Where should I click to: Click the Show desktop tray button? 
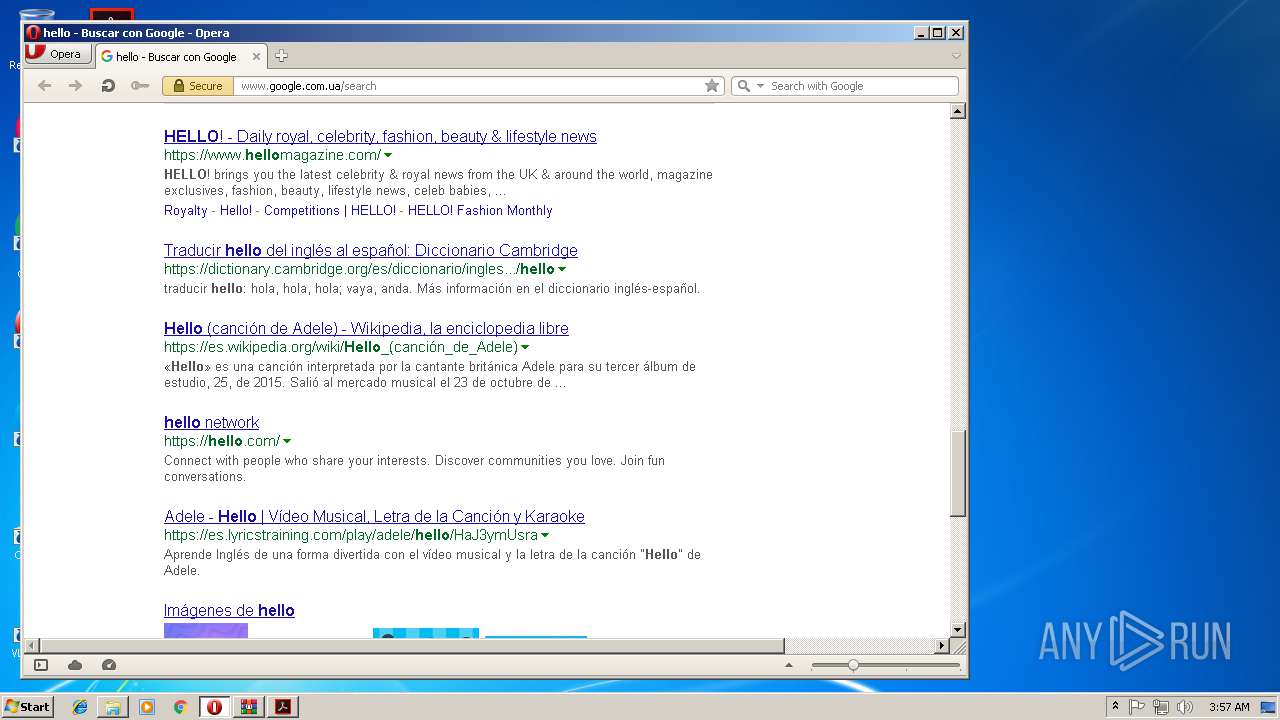pyautogui.click(x=1268, y=707)
